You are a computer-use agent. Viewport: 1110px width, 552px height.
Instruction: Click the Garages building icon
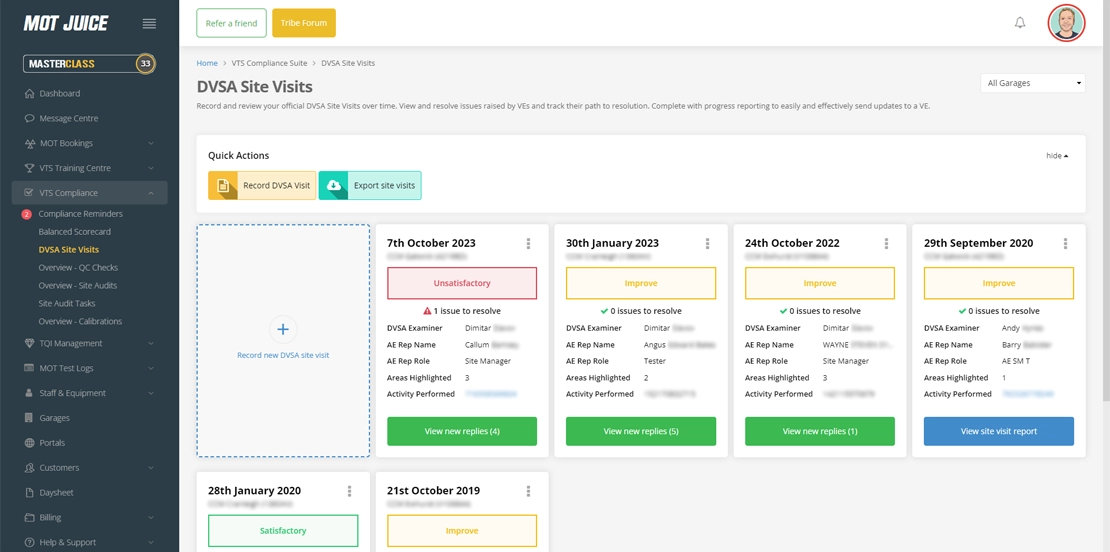[29, 418]
